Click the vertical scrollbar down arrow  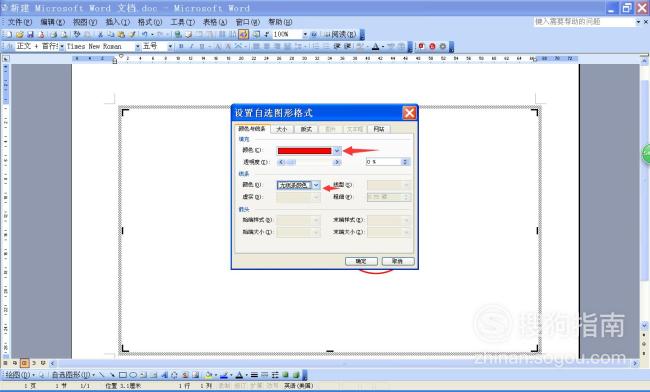click(645, 326)
